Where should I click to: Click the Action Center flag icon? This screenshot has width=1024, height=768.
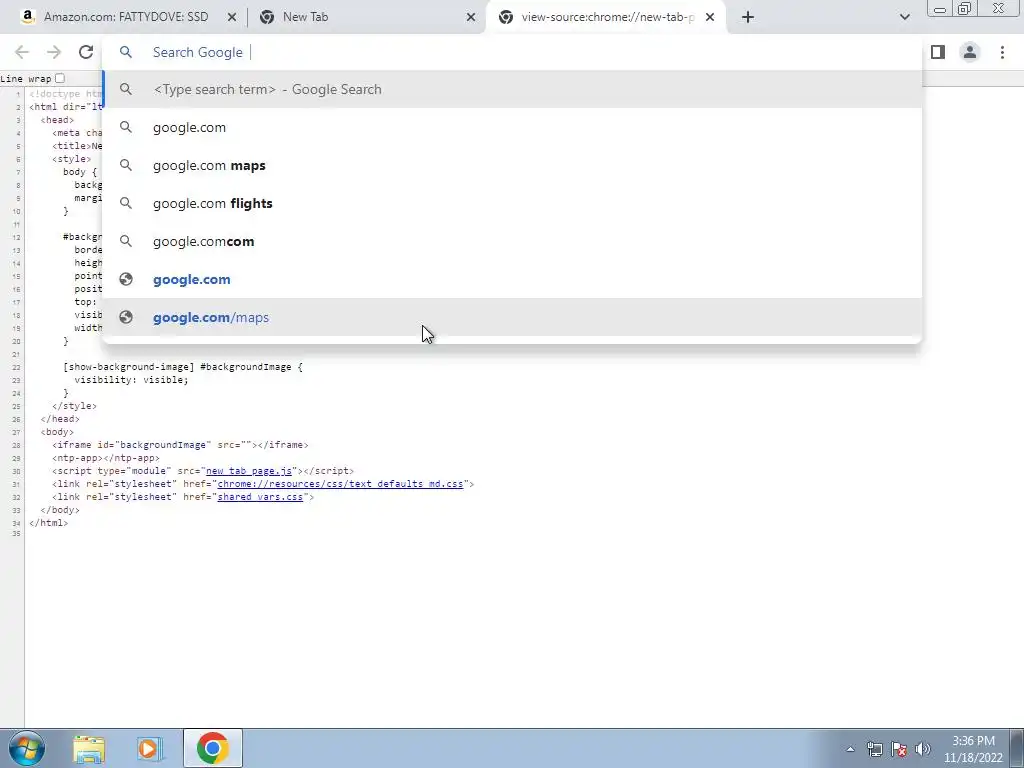click(899, 749)
